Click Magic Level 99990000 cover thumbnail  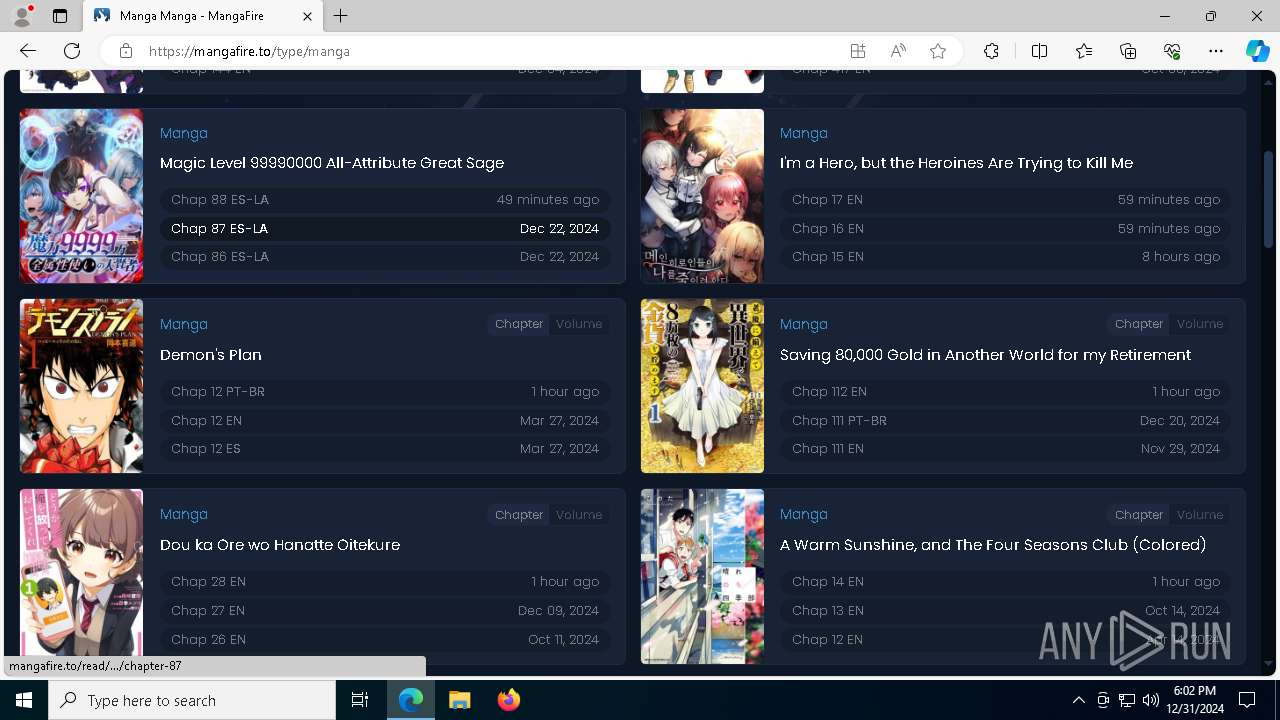click(81, 196)
